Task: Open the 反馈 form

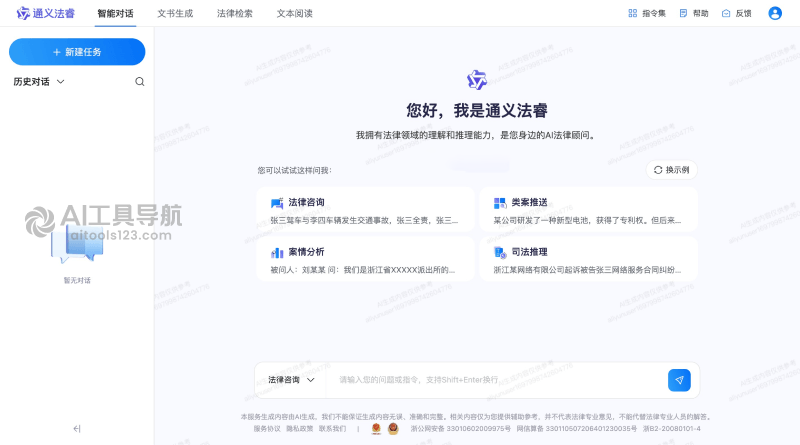Action: [x=736, y=13]
